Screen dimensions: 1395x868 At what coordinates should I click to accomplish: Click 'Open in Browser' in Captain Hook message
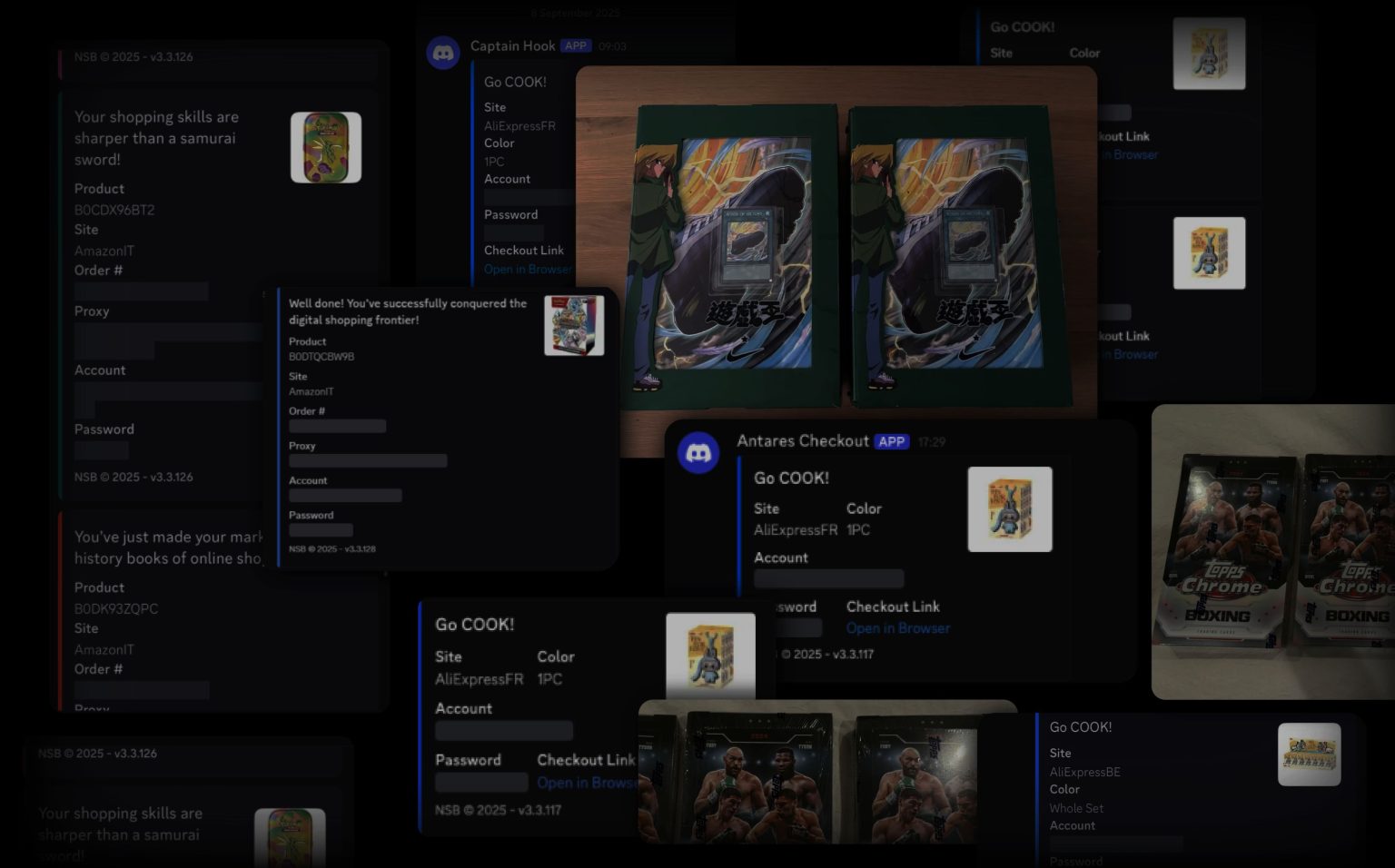pyautogui.click(x=528, y=269)
